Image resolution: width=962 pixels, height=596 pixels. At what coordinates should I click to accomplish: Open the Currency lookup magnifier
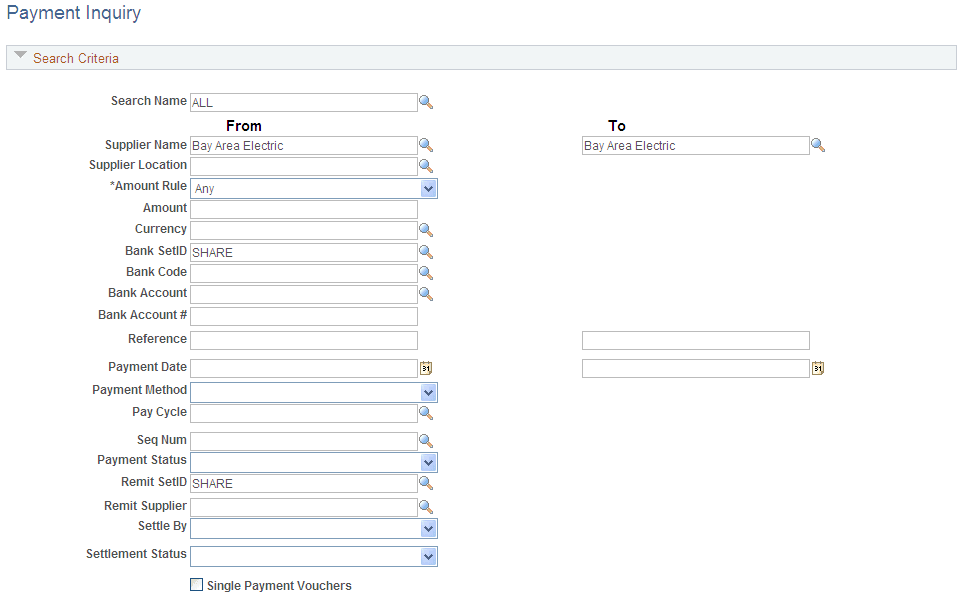[x=426, y=230]
